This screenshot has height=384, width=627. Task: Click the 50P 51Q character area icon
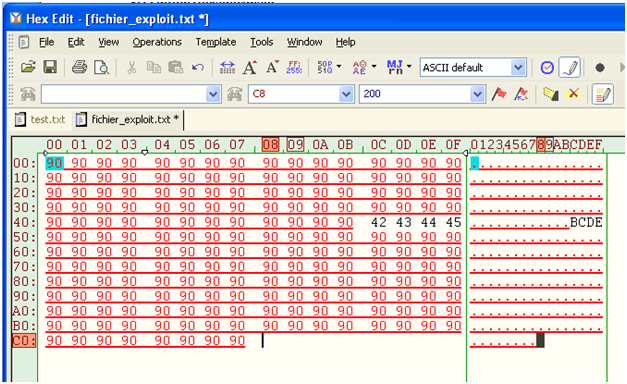pyautogui.click(x=325, y=67)
